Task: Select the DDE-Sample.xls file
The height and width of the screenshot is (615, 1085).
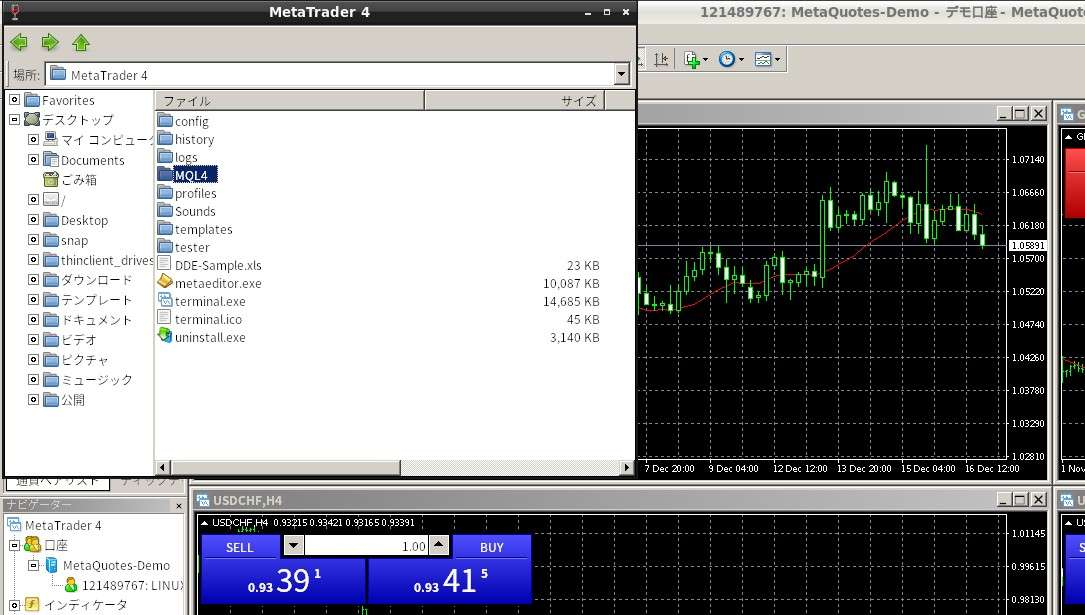Action: click(218, 265)
